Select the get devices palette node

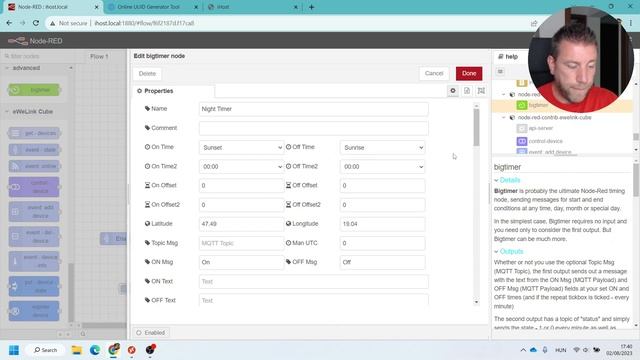tap(34, 133)
